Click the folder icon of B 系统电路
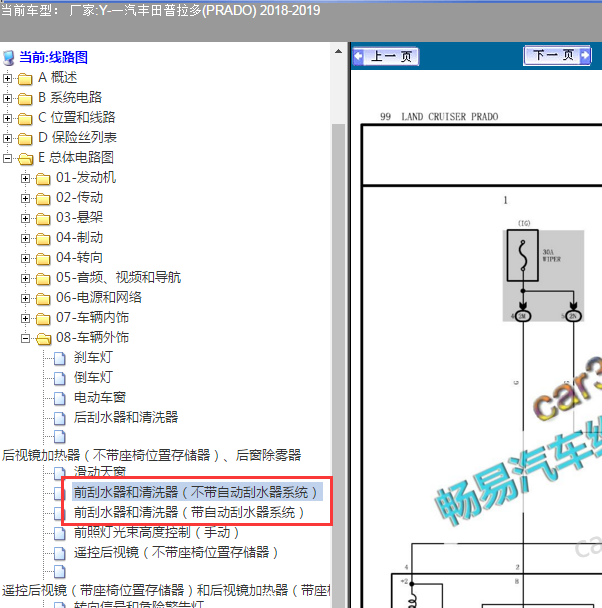 pyautogui.click(x=25, y=99)
